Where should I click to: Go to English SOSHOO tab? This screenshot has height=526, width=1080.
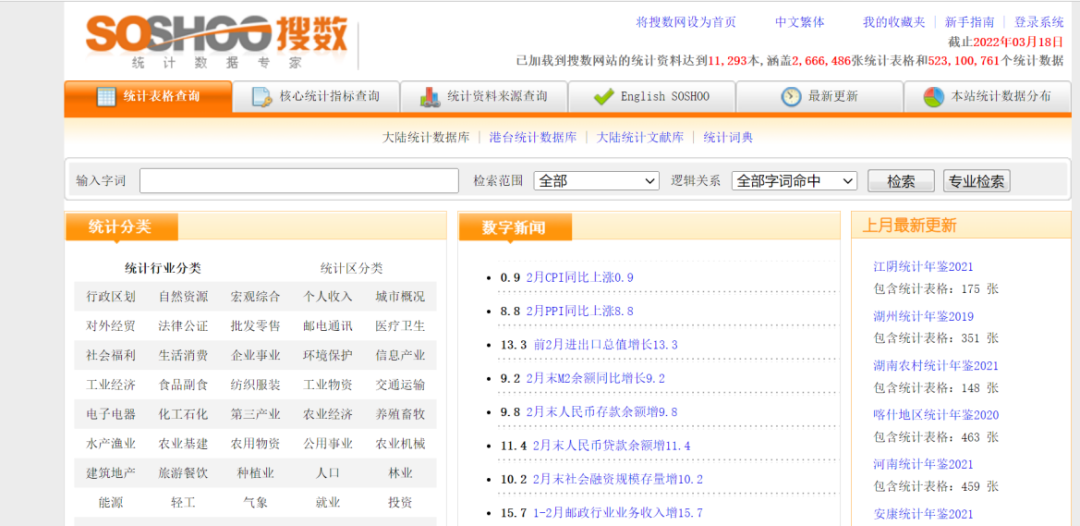click(x=652, y=96)
